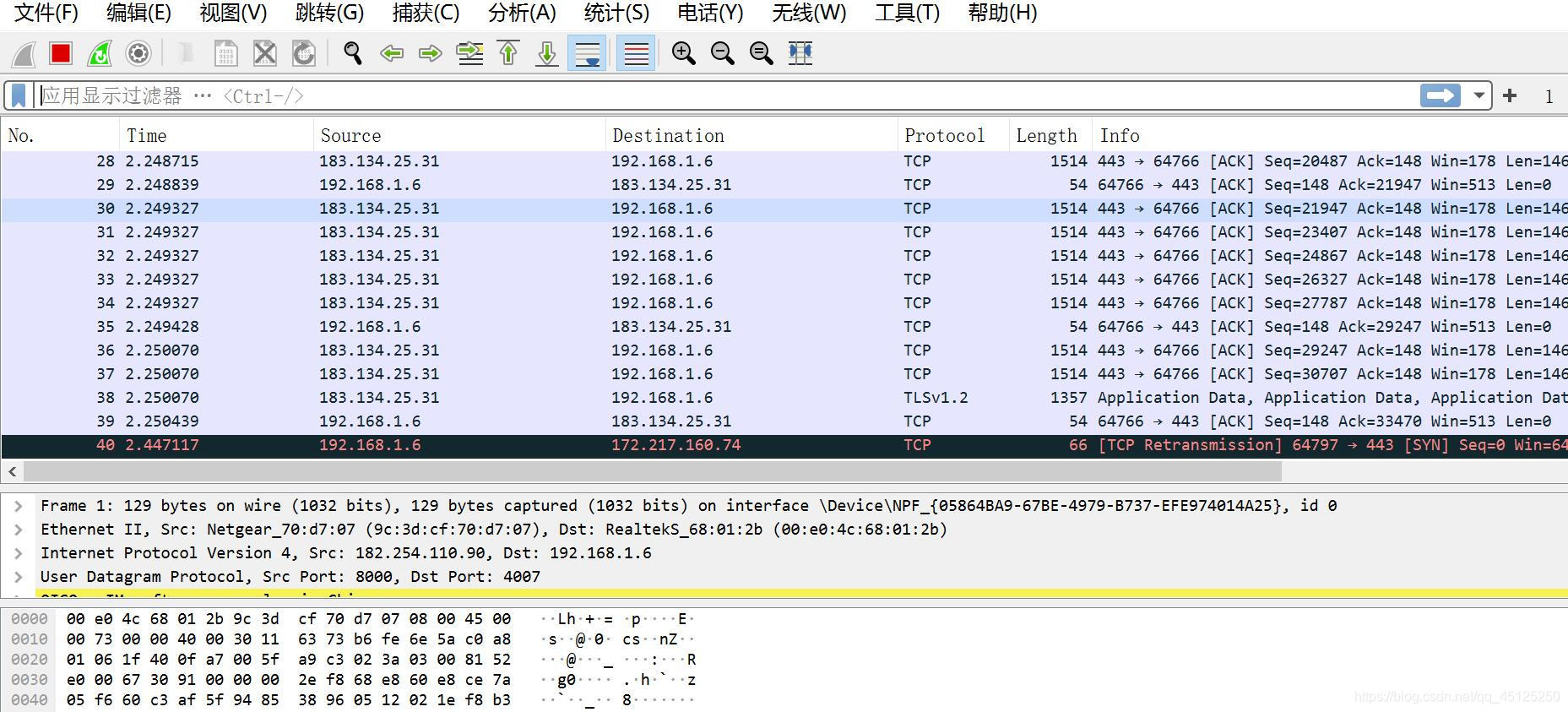Open the 文件(F) menu
Viewport: 1568px width, 712px height.
click(46, 13)
